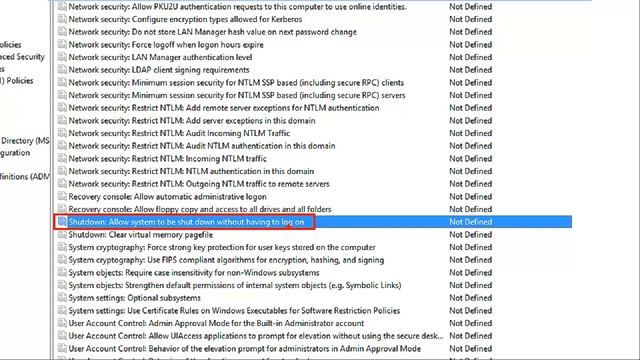640x360 pixels.
Task: Click 'Not Defined' value of the highlighted Shutdown row
Action: 471,222
